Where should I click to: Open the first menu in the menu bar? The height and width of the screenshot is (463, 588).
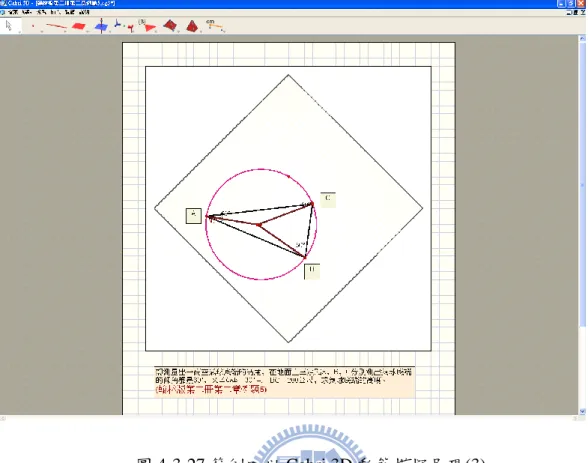13,12
